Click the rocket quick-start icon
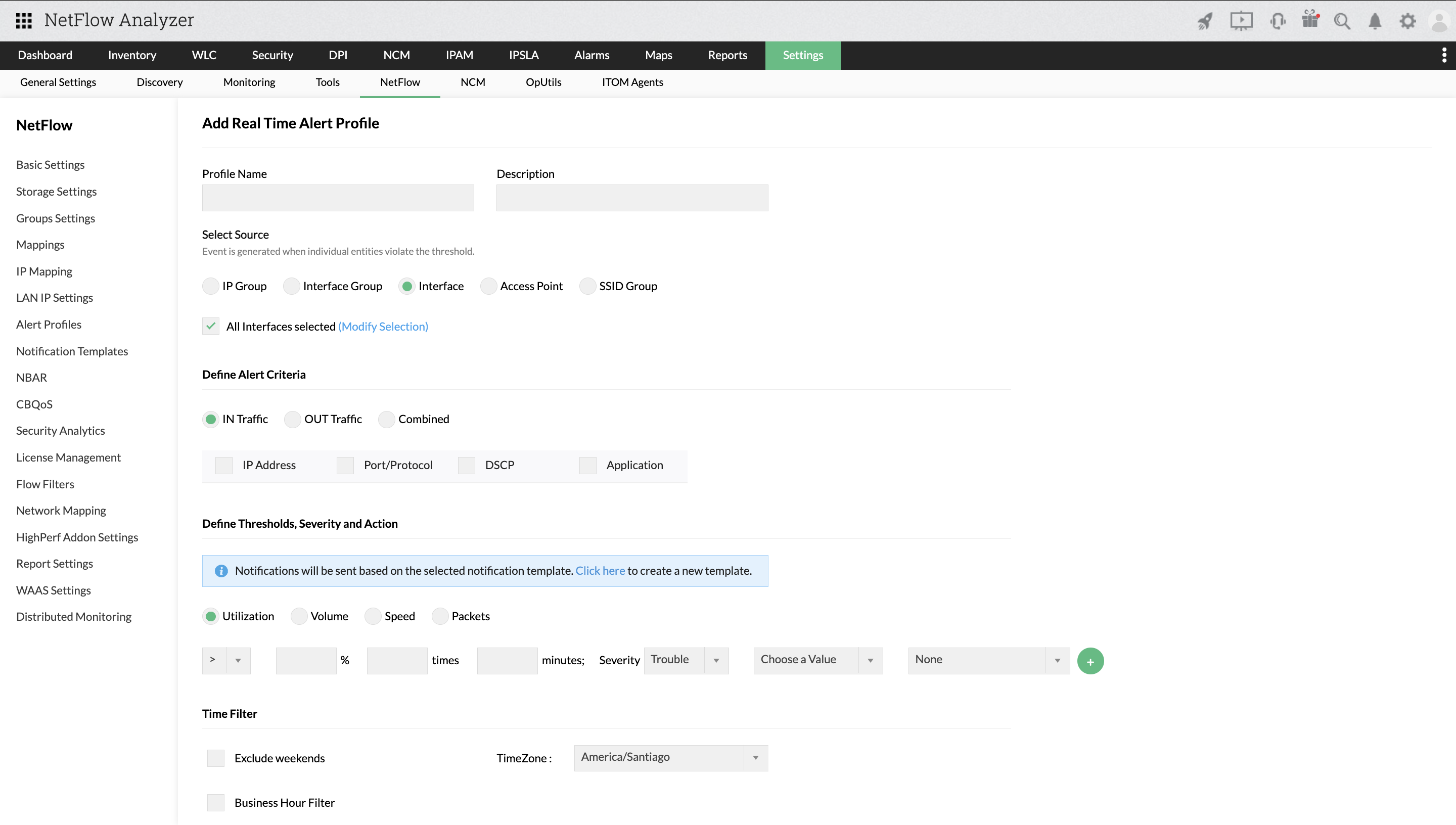This screenshot has height=825, width=1456. [1204, 21]
